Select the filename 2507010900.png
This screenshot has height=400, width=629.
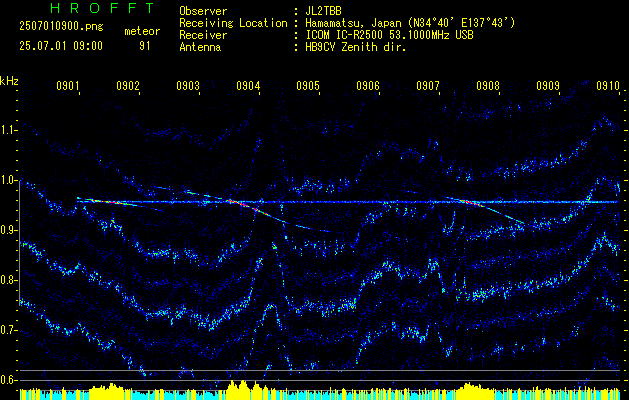61,27
